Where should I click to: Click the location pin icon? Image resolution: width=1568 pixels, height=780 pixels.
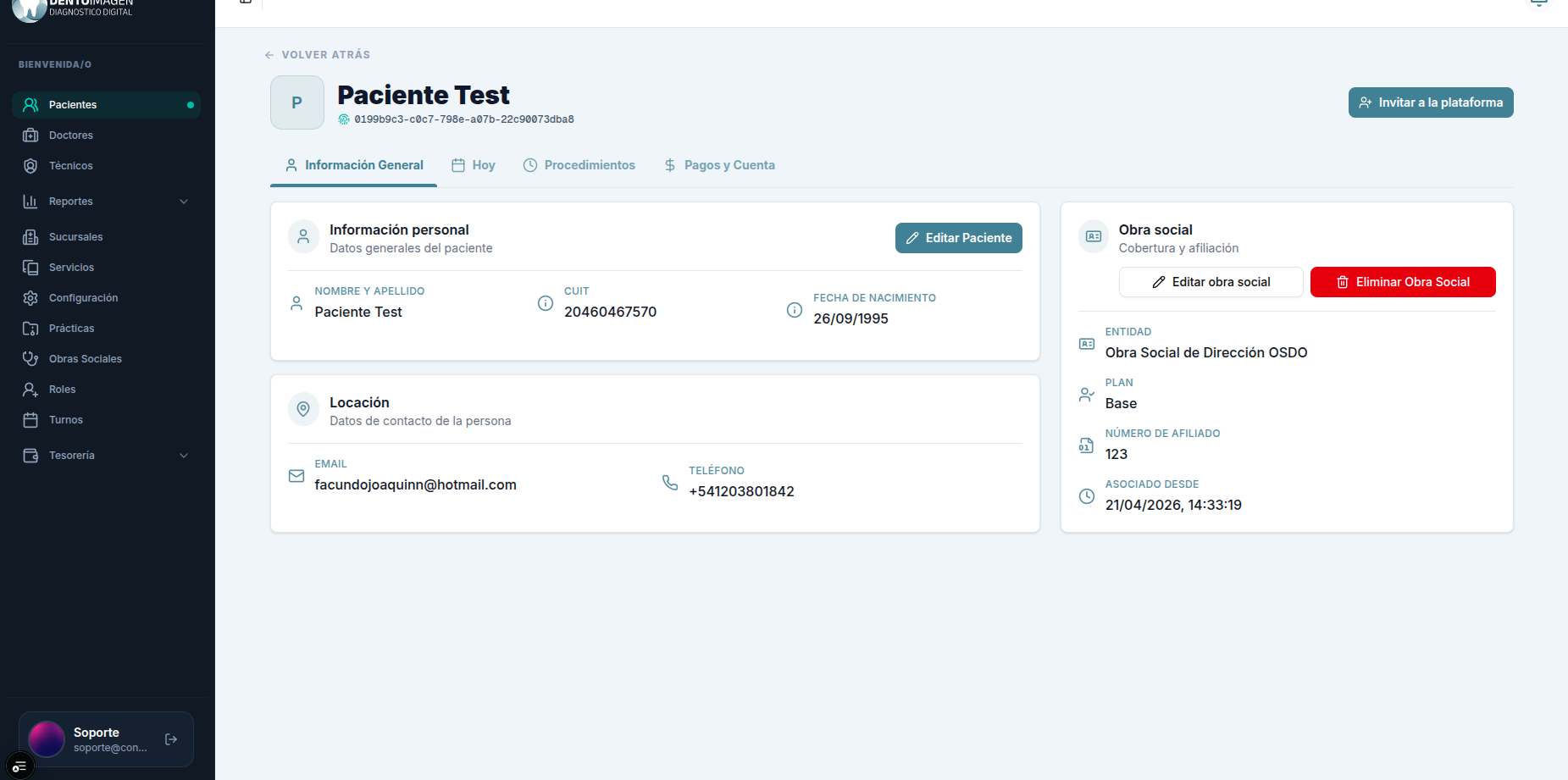[x=303, y=409]
